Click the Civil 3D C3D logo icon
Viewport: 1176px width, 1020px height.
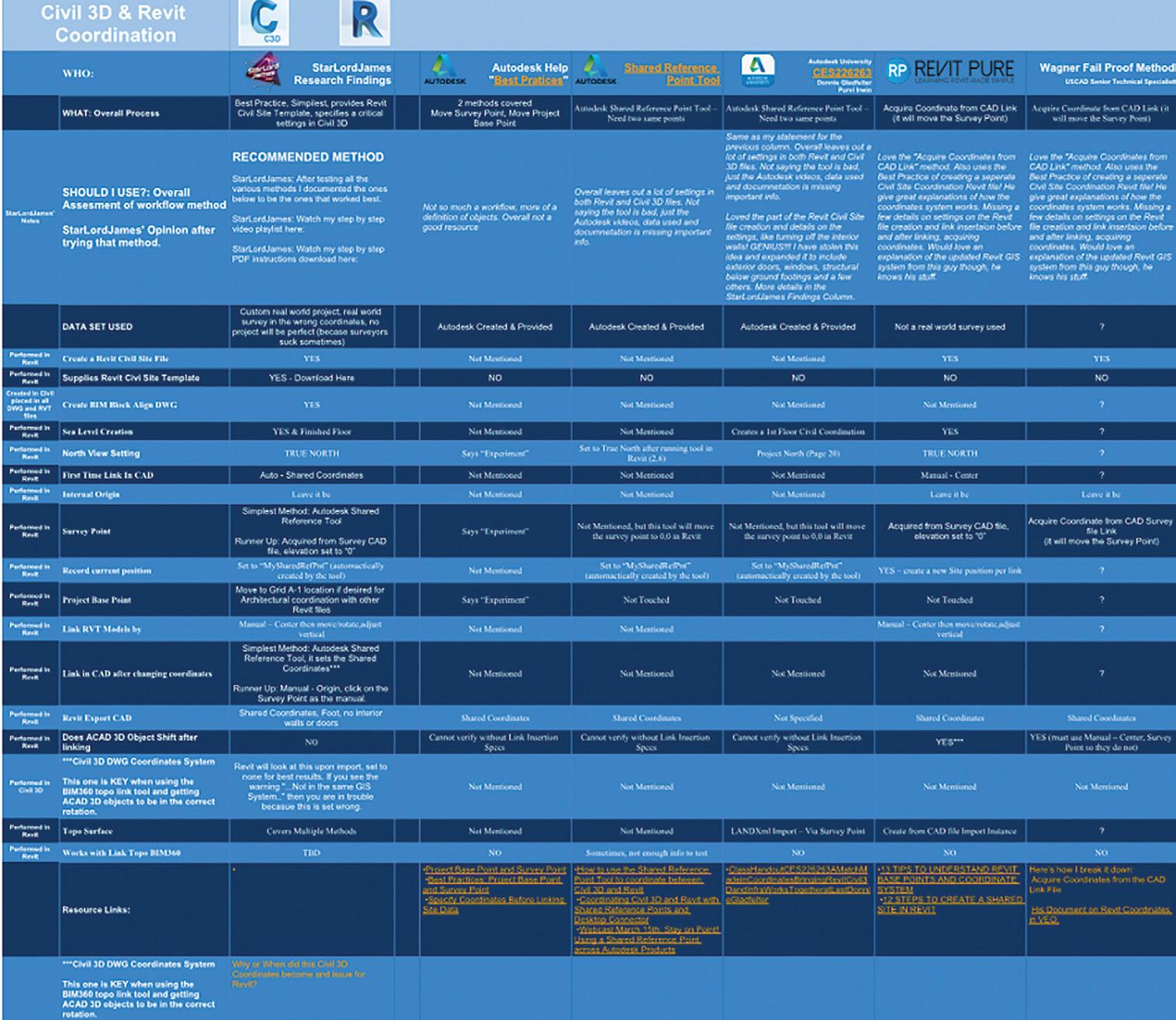(265, 22)
